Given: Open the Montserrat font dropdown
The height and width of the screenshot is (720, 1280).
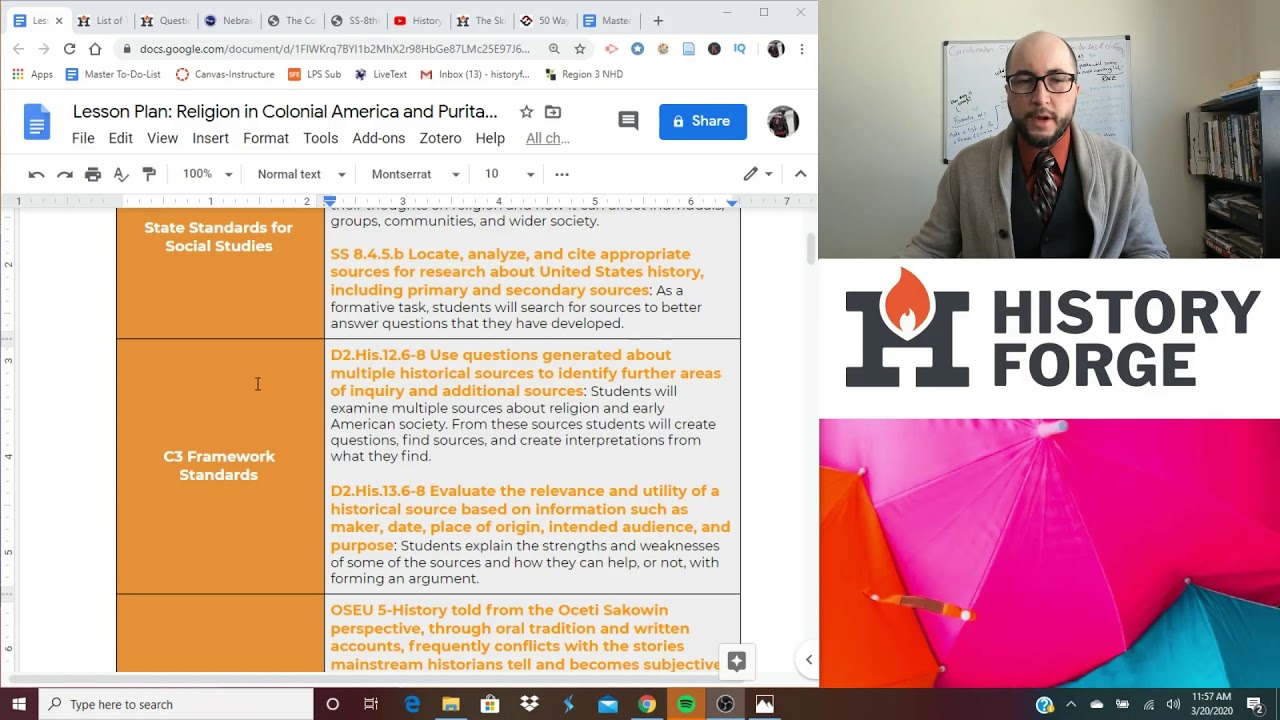Looking at the screenshot, I should [x=415, y=174].
